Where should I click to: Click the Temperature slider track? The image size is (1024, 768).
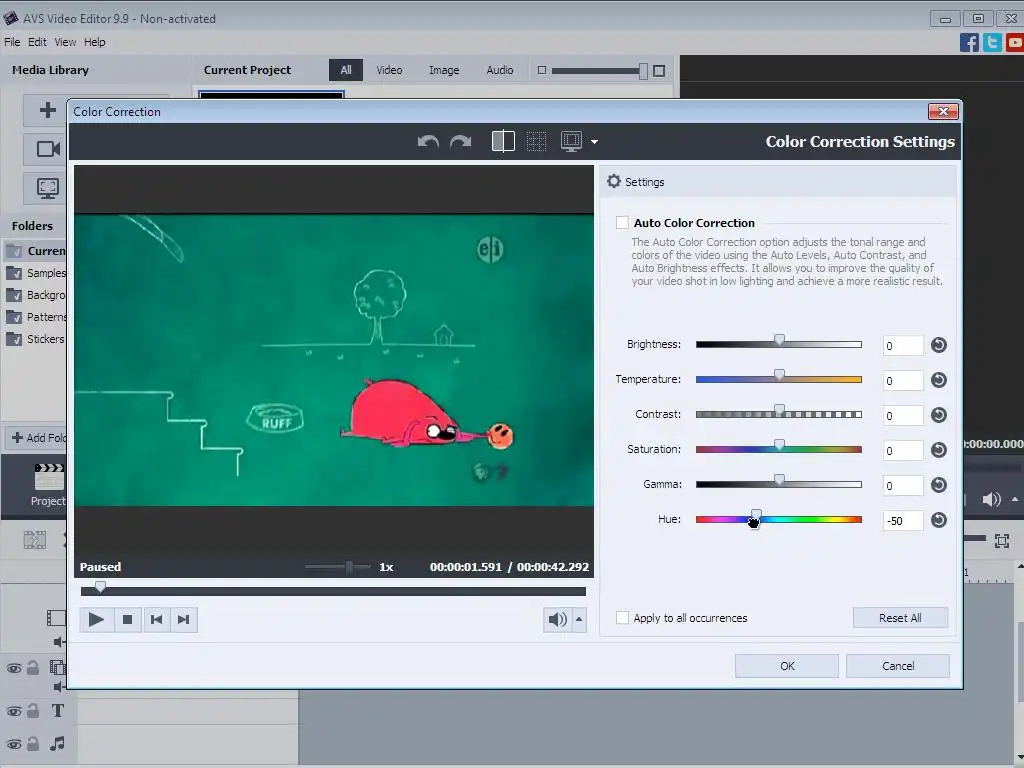point(778,379)
